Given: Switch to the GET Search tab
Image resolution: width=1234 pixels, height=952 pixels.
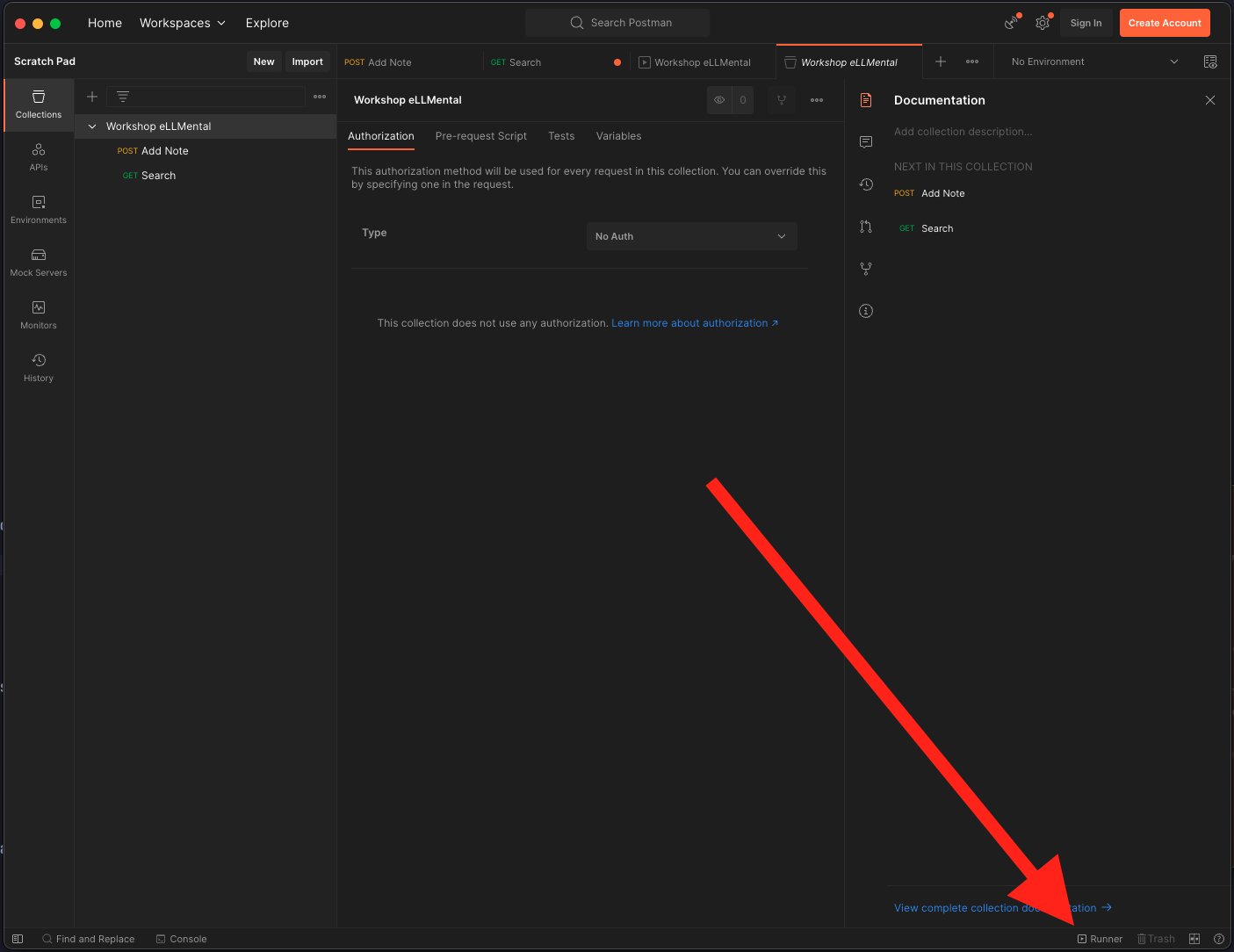Looking at the screenshot, I should pyautogui.click(x=556, y=62).
